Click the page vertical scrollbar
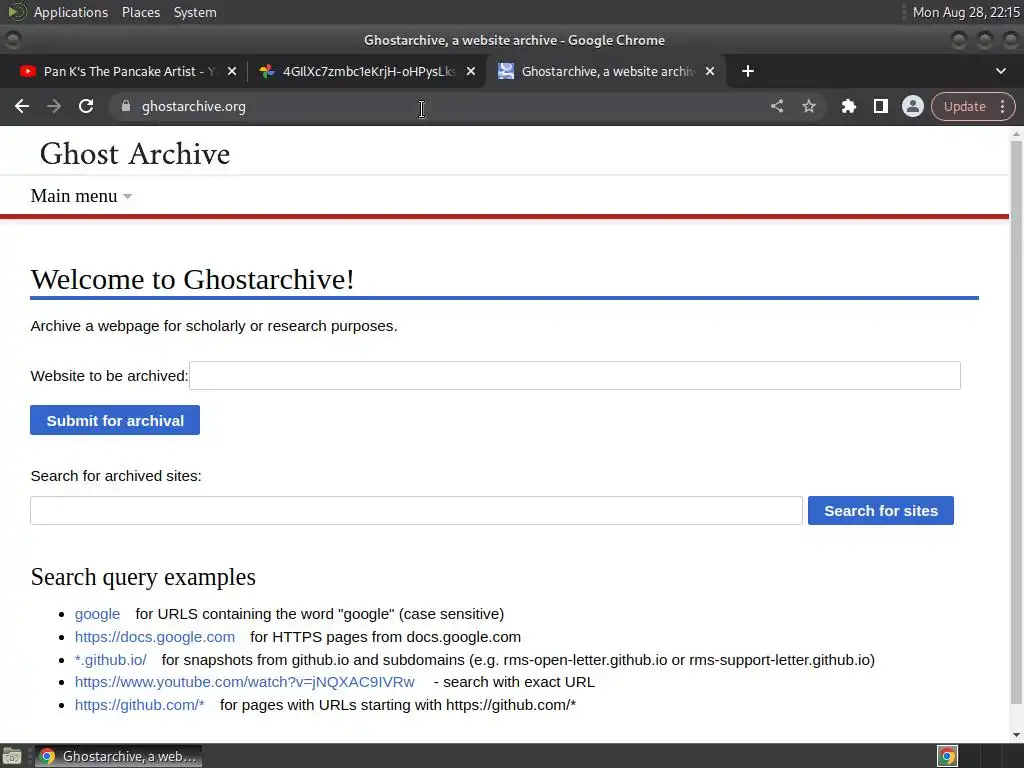Screen dimensions: 1024x768 tap(1016, 421)
